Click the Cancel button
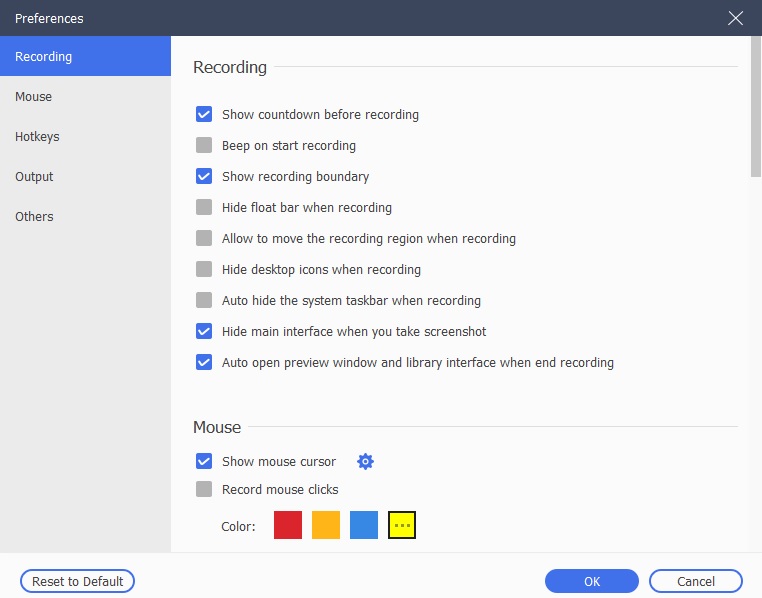 (x=695, y=581)
